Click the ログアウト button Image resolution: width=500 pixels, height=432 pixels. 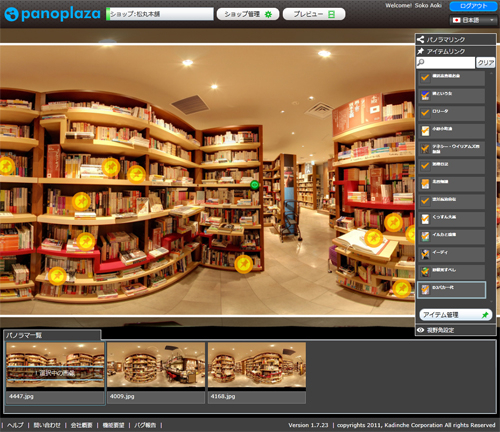(473, 6)
